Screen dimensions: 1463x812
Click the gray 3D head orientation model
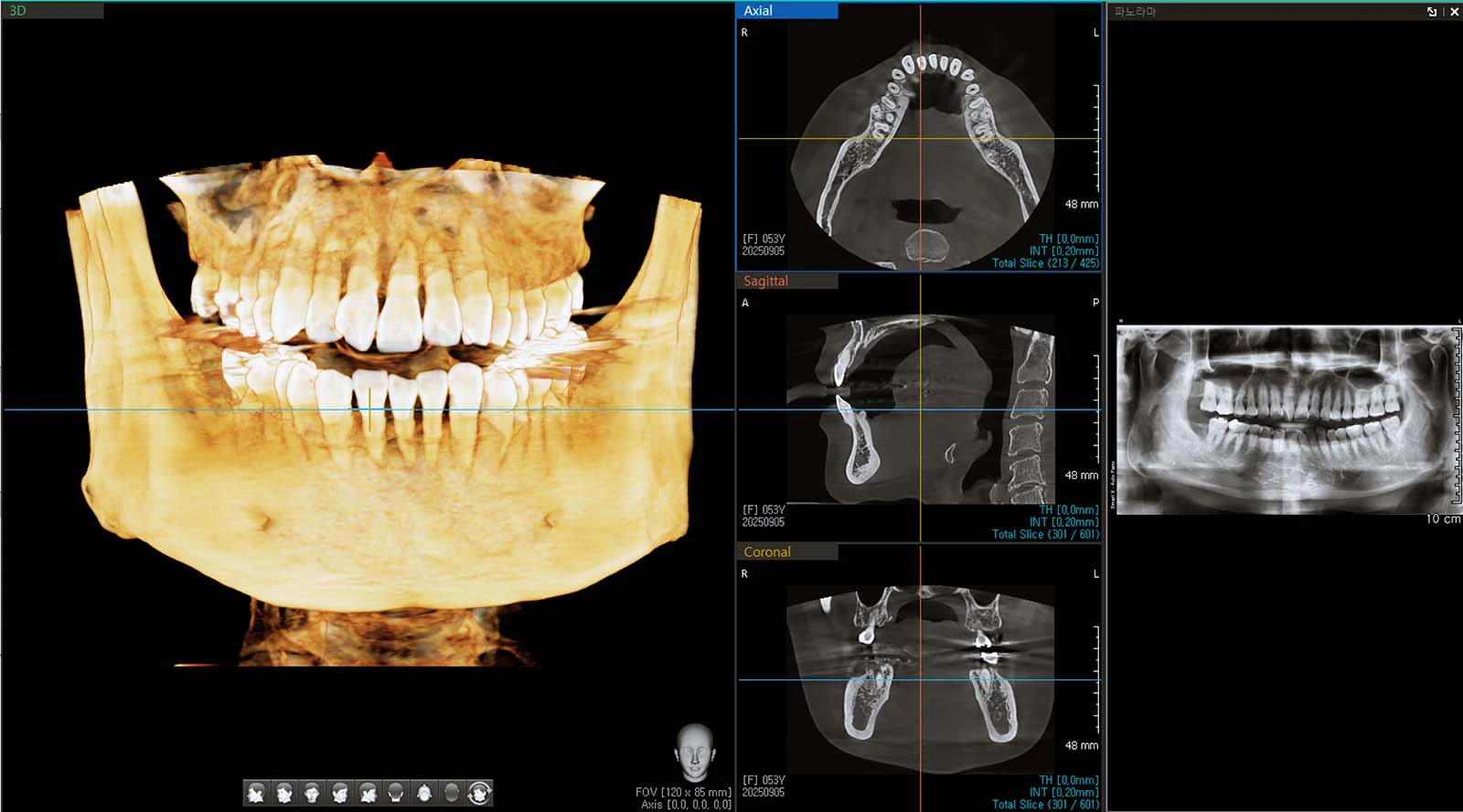click(694, 753)
